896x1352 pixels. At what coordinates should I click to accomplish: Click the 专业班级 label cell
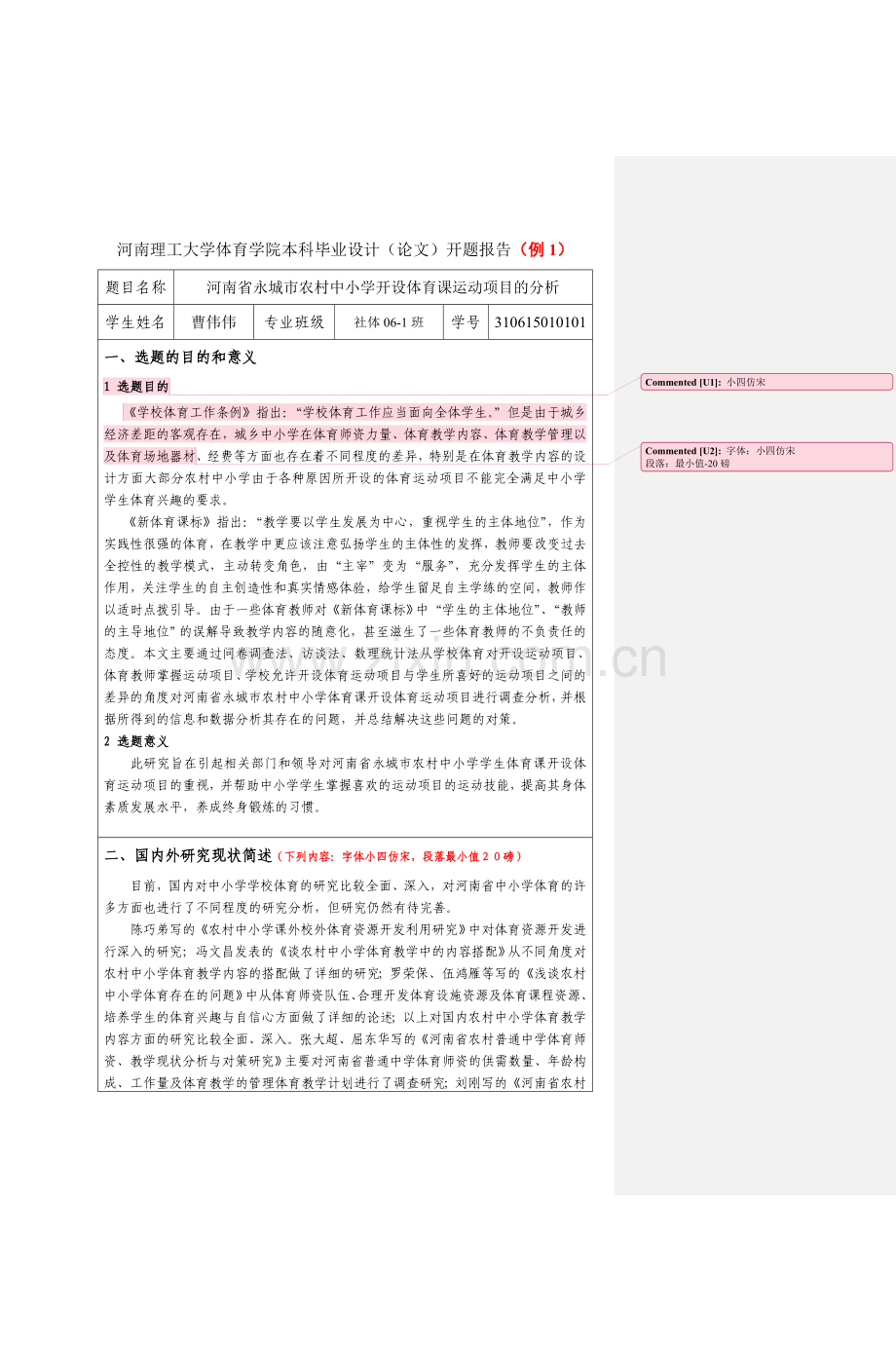tap(295, 322)
